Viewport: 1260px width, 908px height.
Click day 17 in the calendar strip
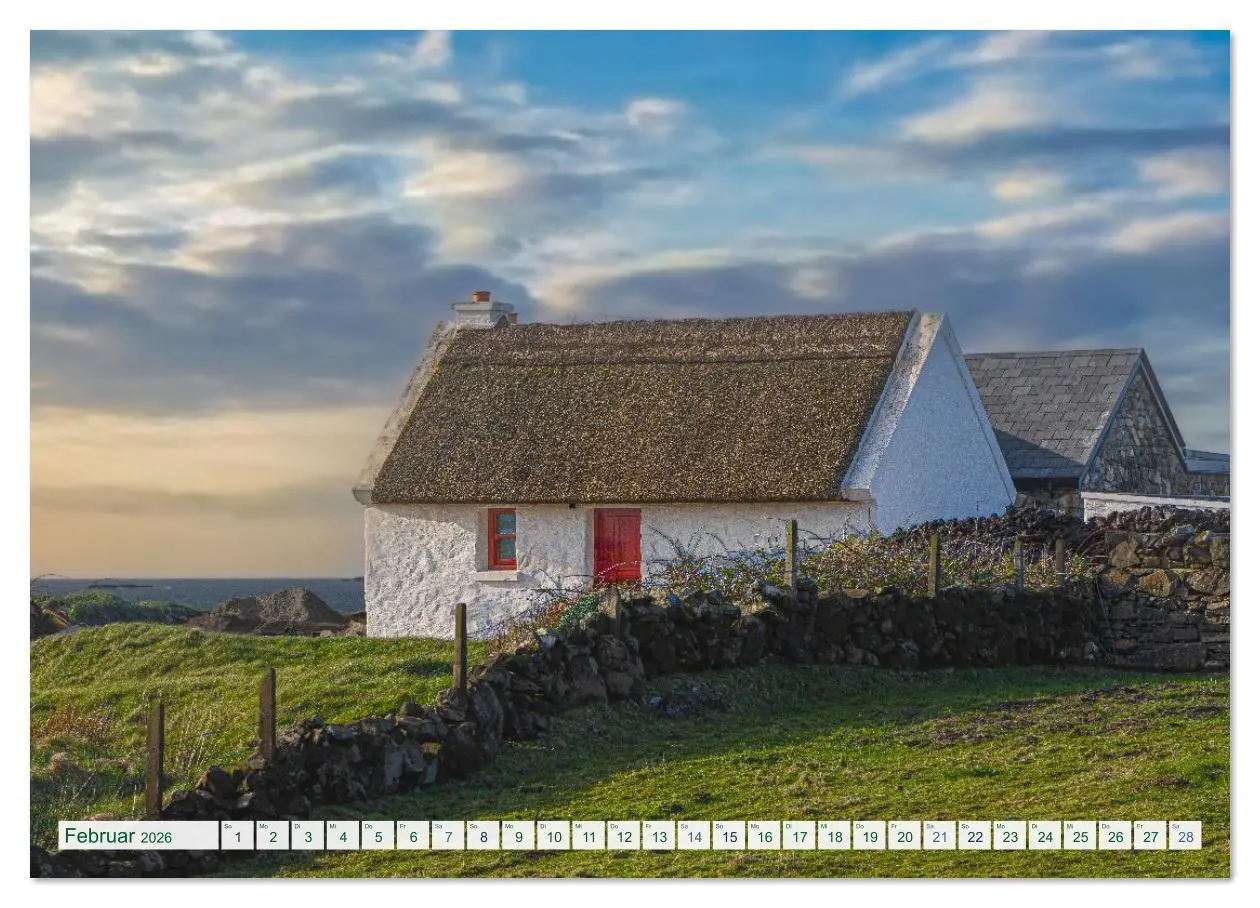pyautogui.click(x=798, y=836)
